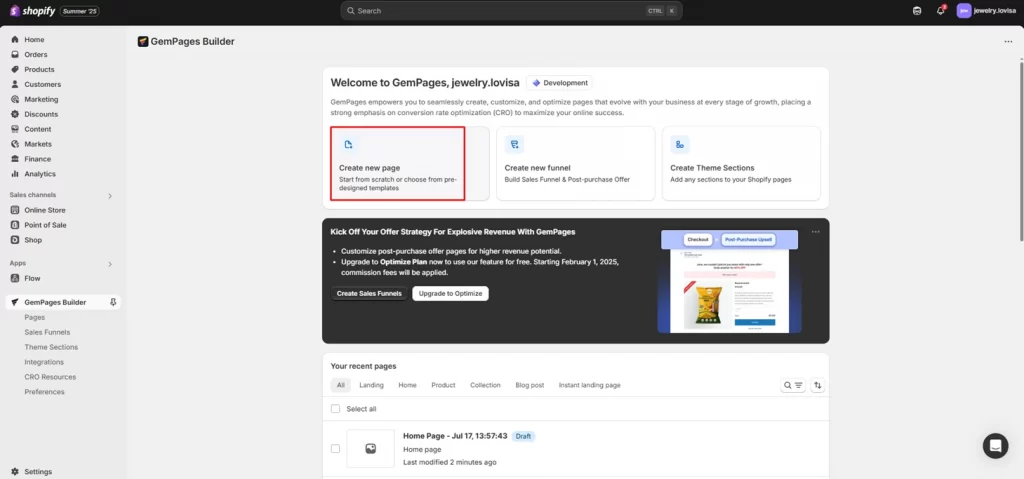Click the Analytics bar chart icon

point(14,174)
